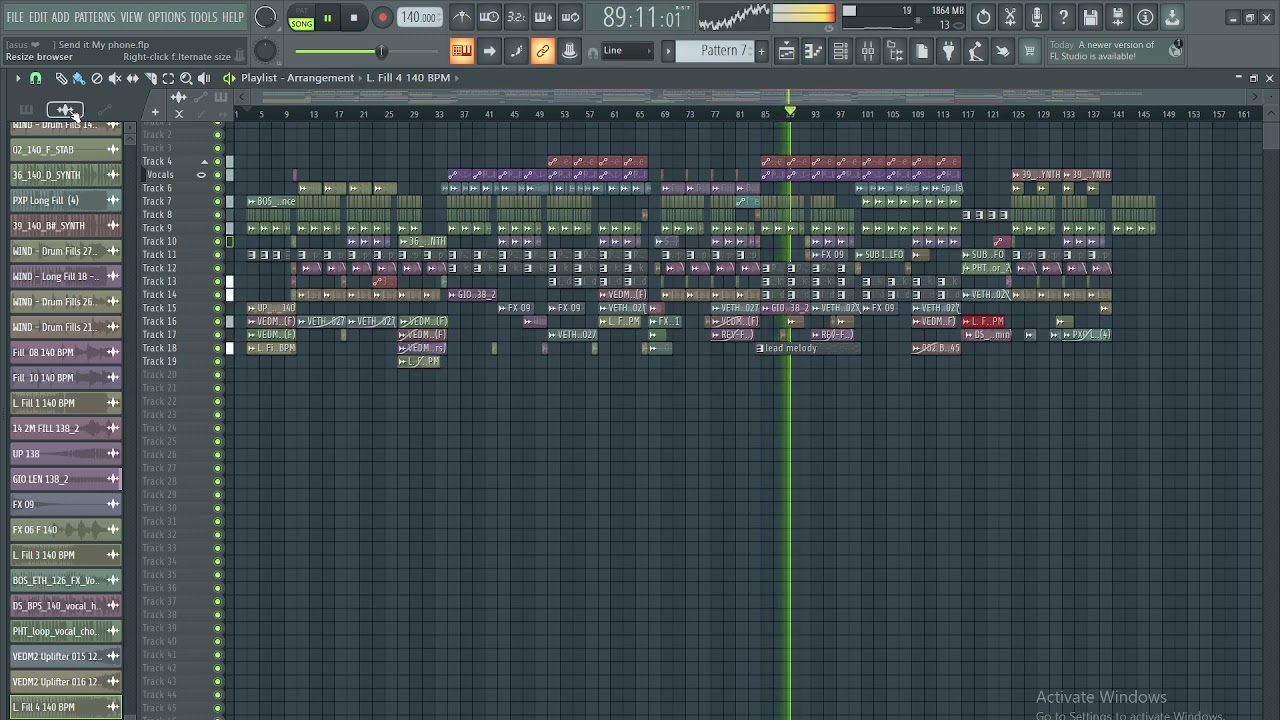The height and width of the screenshot is (720, 1280).
Task: Open the Browser view icon
Action: point(895,51)
